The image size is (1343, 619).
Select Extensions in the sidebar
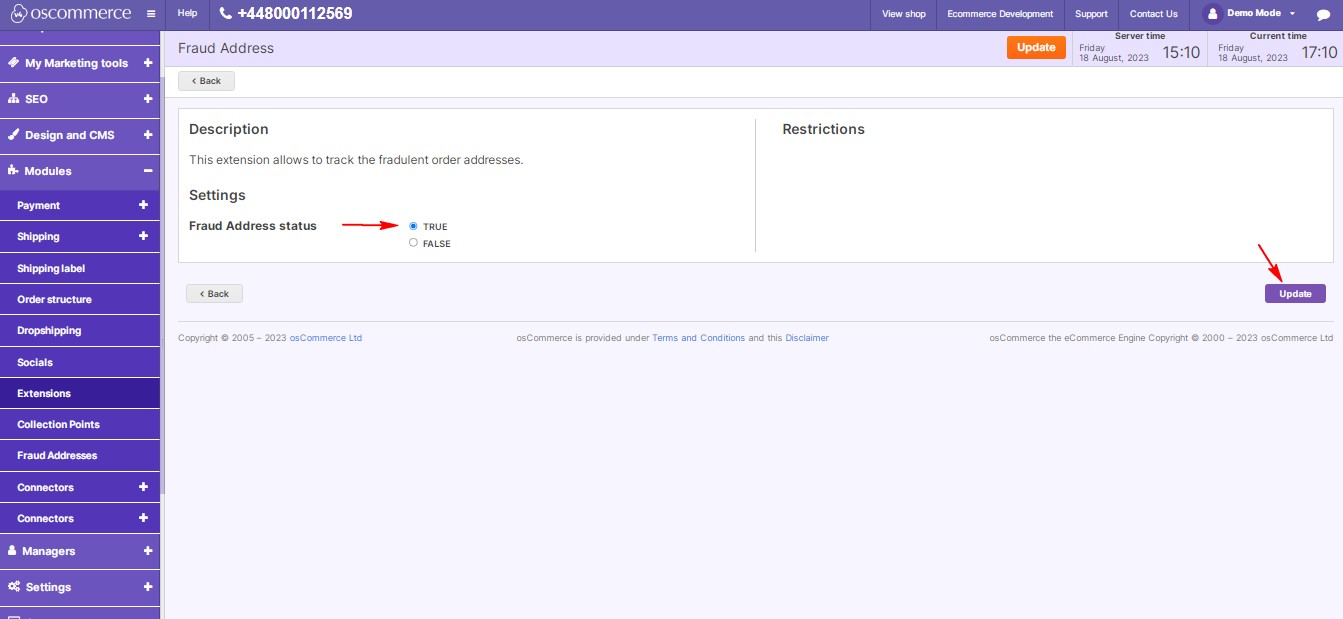coord(44,393)
